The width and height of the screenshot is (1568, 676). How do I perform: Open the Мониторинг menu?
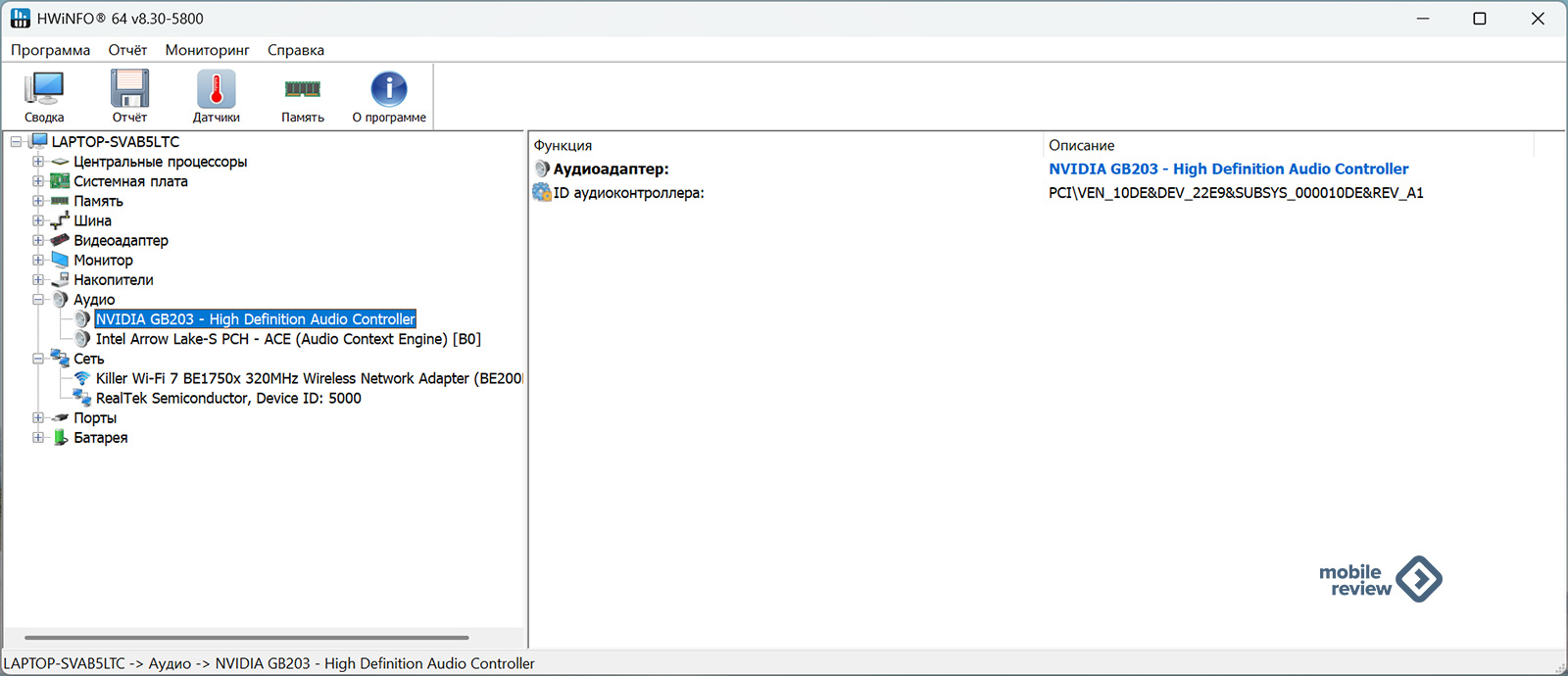207,50
